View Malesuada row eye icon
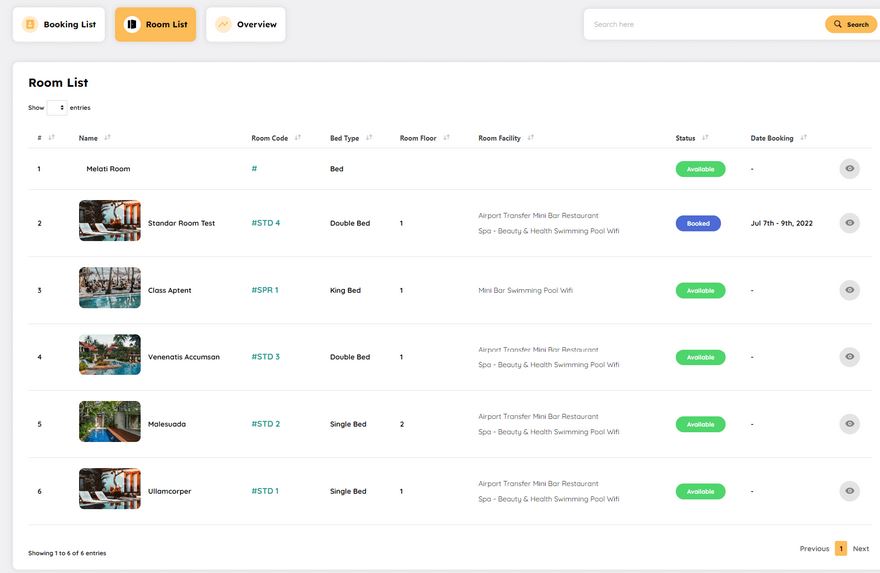The width and height of the screenshot is (880, 573). (x=850, y=424)
